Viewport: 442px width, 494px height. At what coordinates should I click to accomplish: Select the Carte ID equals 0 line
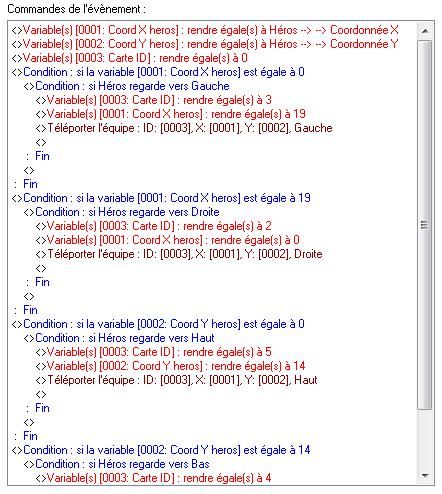coord(130,58)
